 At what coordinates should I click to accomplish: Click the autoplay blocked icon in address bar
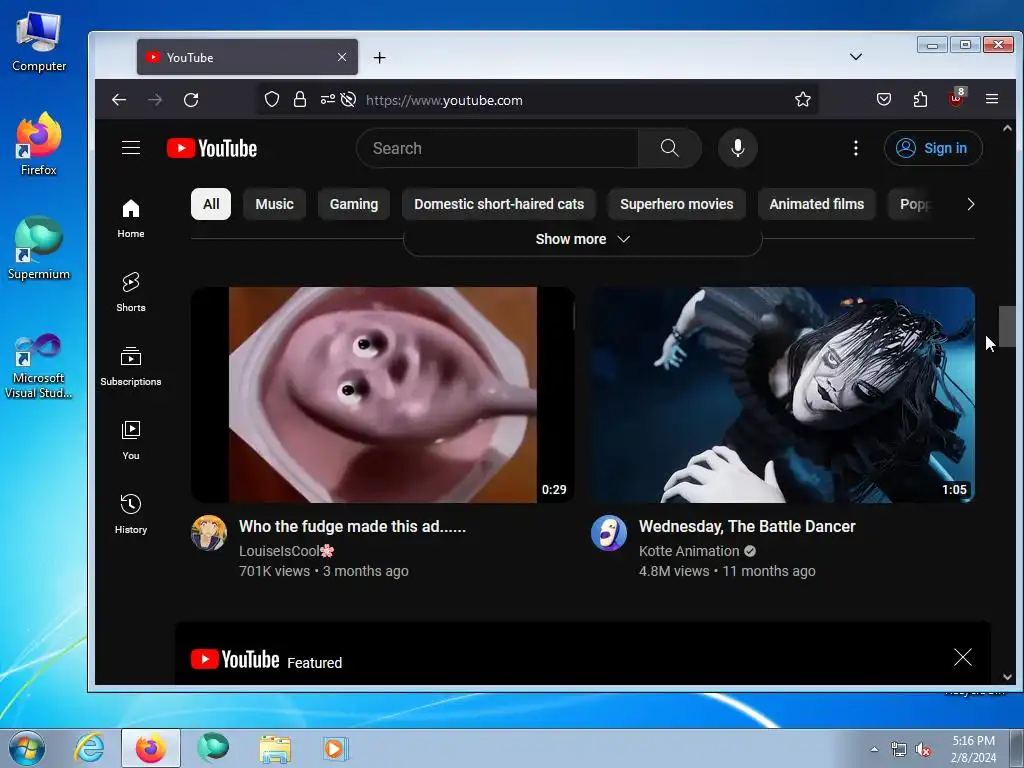(349, 100)
